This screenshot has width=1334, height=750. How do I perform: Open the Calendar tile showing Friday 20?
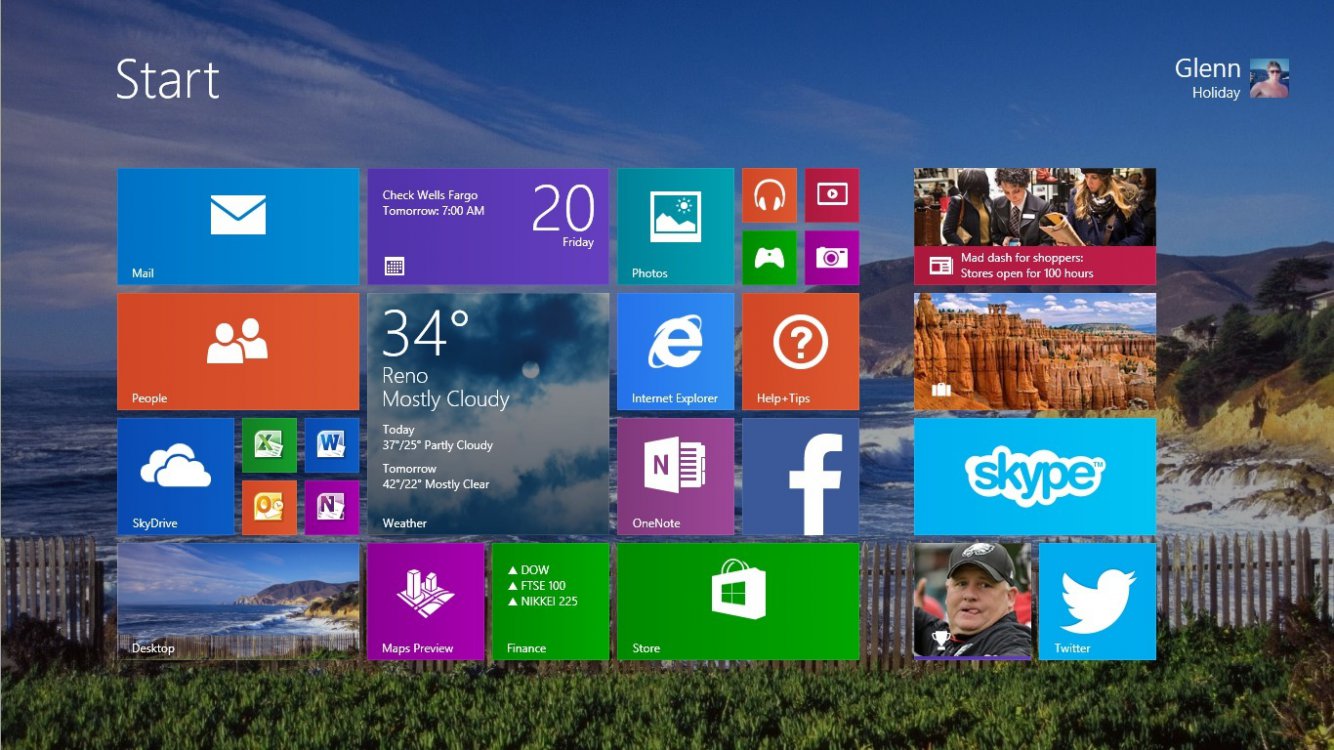click(x=488, y=226)
